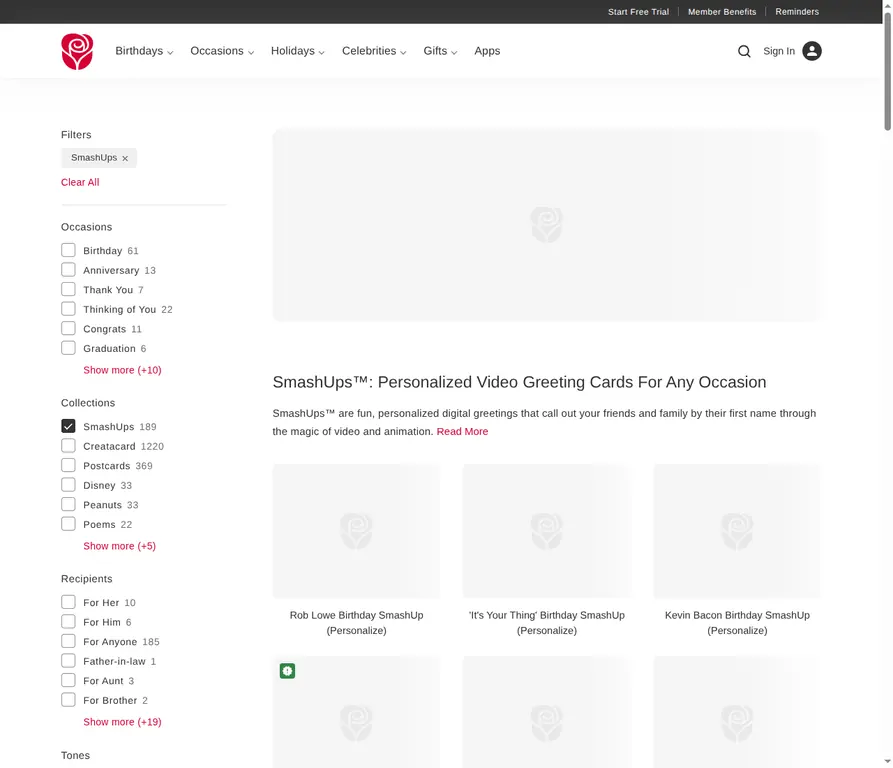Remove the SmashUps filter chip via X
893x768 pixels.
tap(125, 158)
